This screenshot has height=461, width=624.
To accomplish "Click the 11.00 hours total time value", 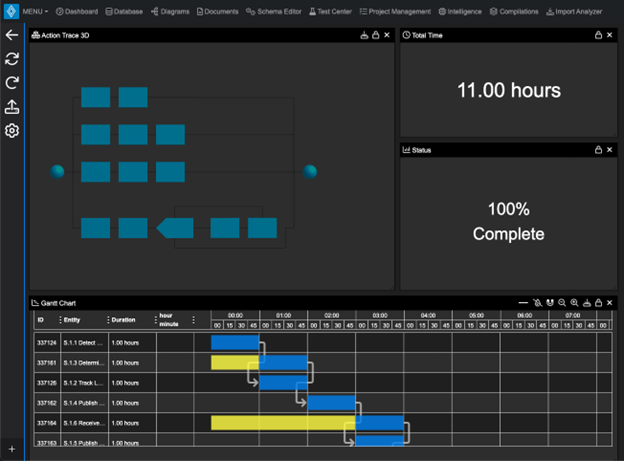I will tap(509, 90).
